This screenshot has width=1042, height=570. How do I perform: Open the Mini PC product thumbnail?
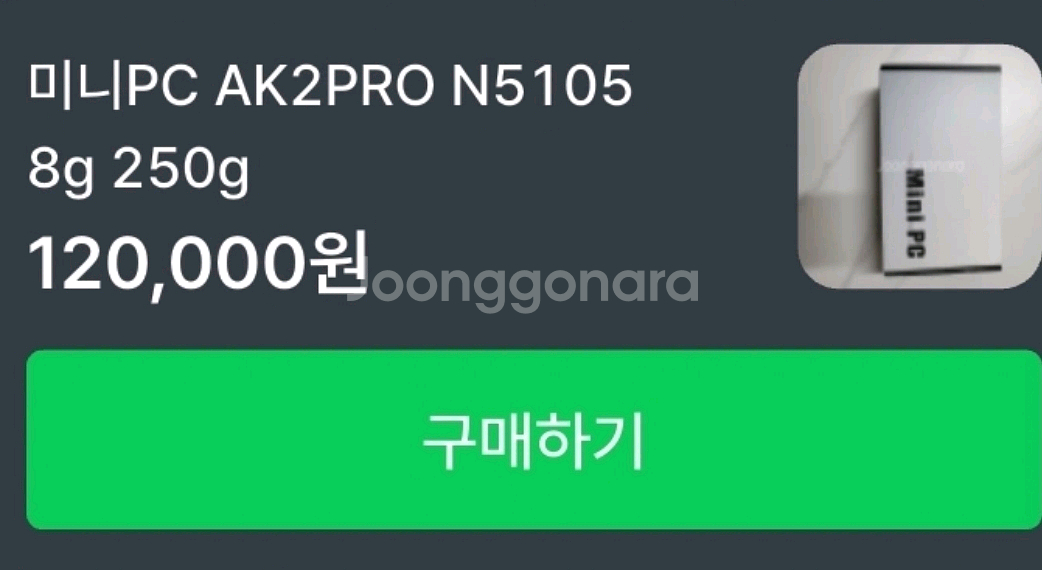coord(920,167)
